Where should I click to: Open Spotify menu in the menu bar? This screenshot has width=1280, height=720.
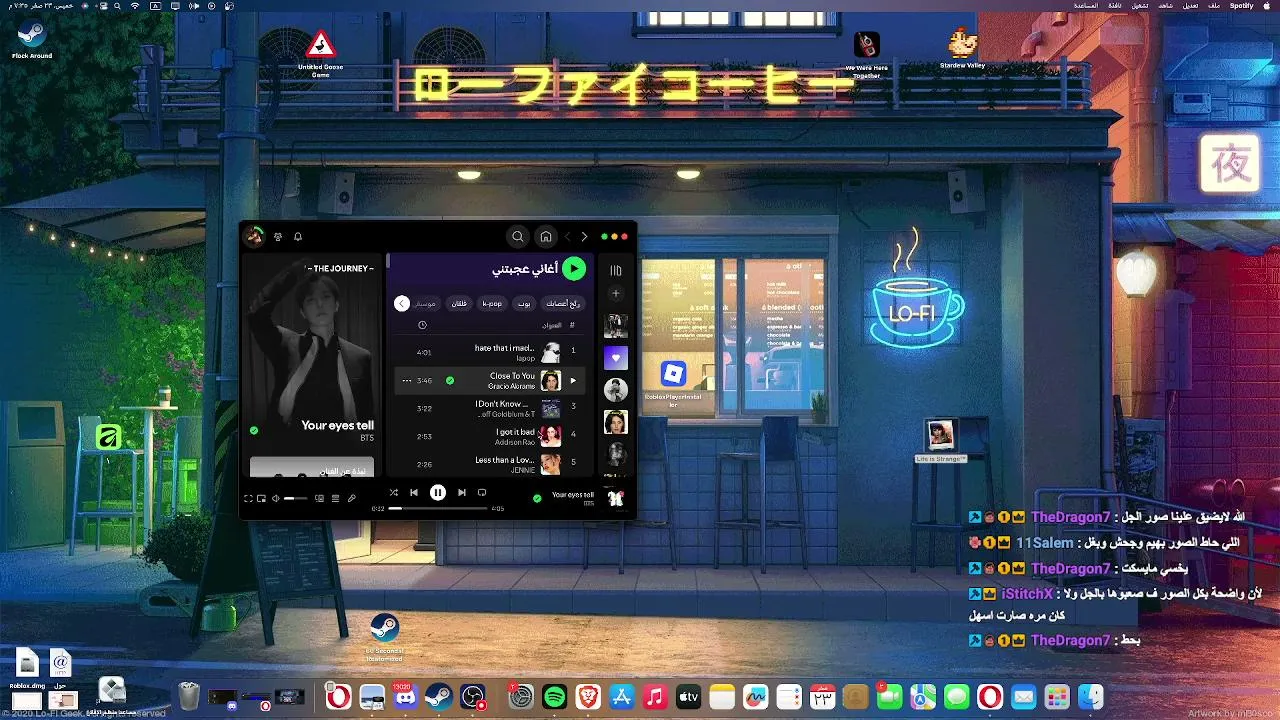pos(1241,6)
